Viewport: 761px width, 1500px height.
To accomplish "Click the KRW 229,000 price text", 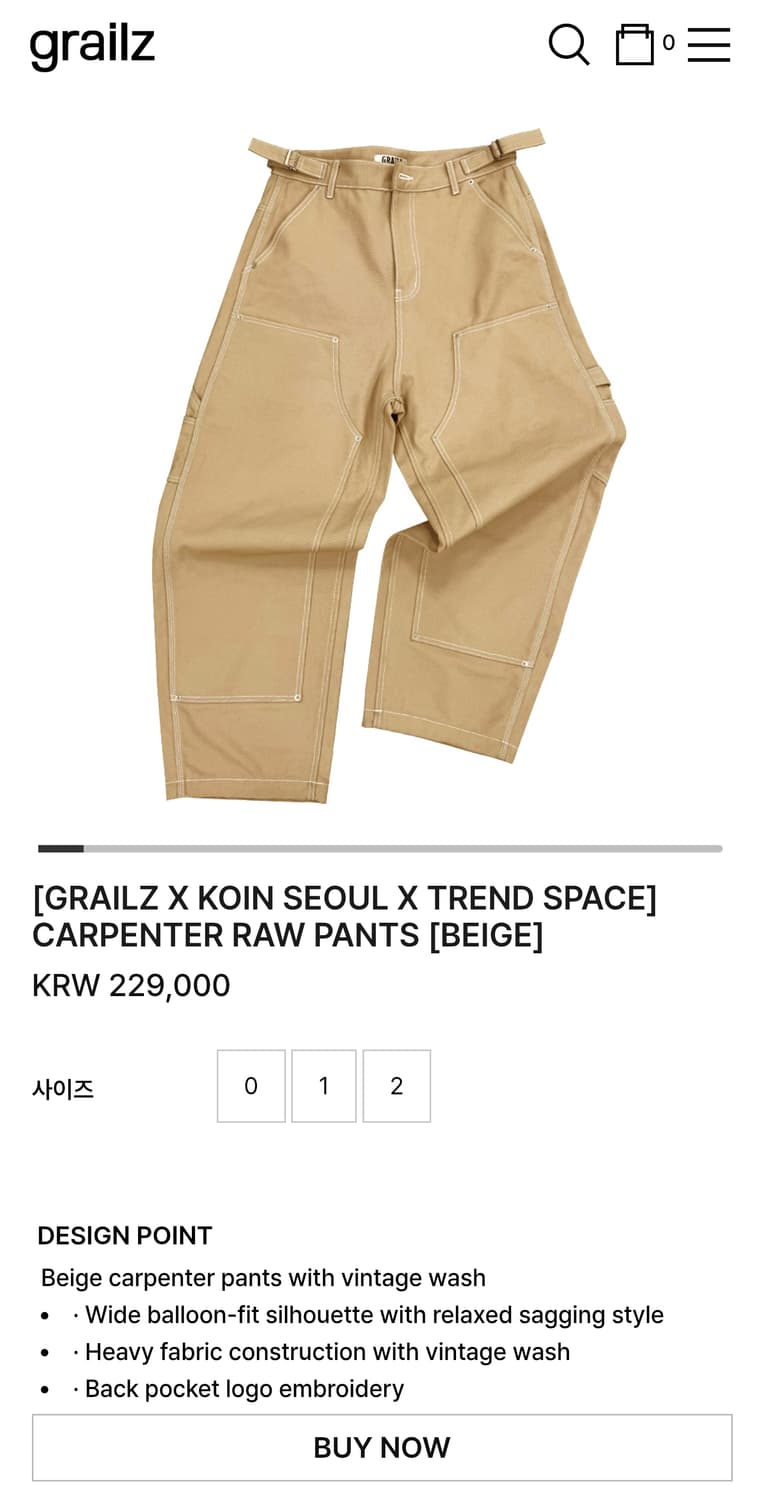I will click(x=131, y=986).
